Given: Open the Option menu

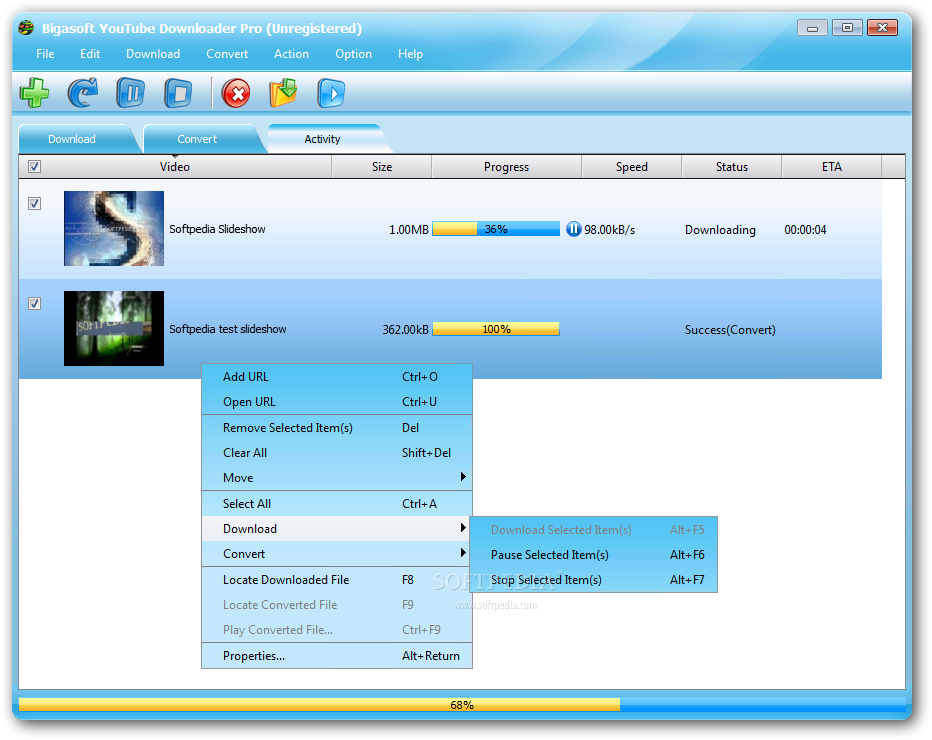Looking at the screenshot, I should point(354,53).
